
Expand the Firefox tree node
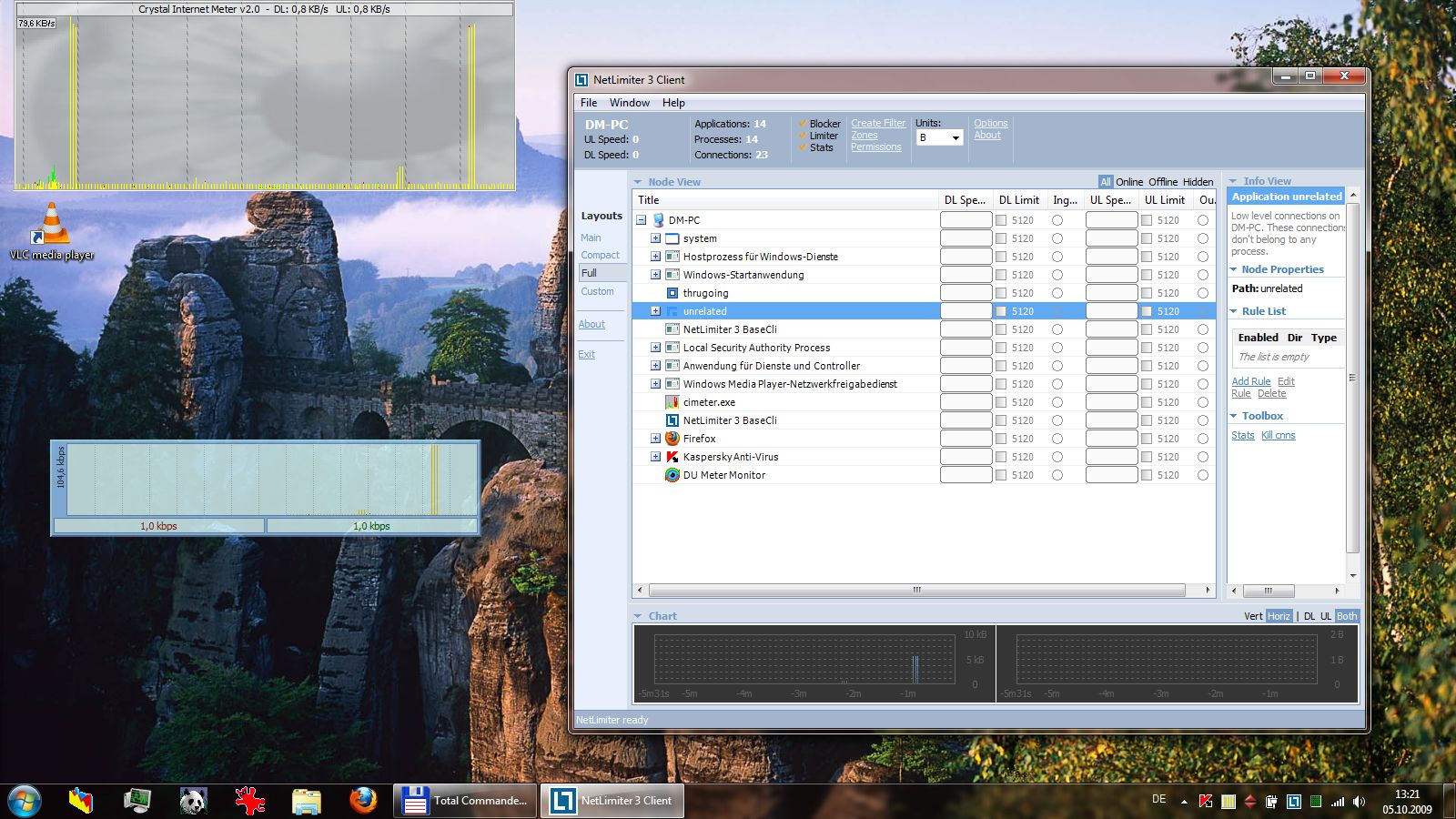[x=655, y=439]
